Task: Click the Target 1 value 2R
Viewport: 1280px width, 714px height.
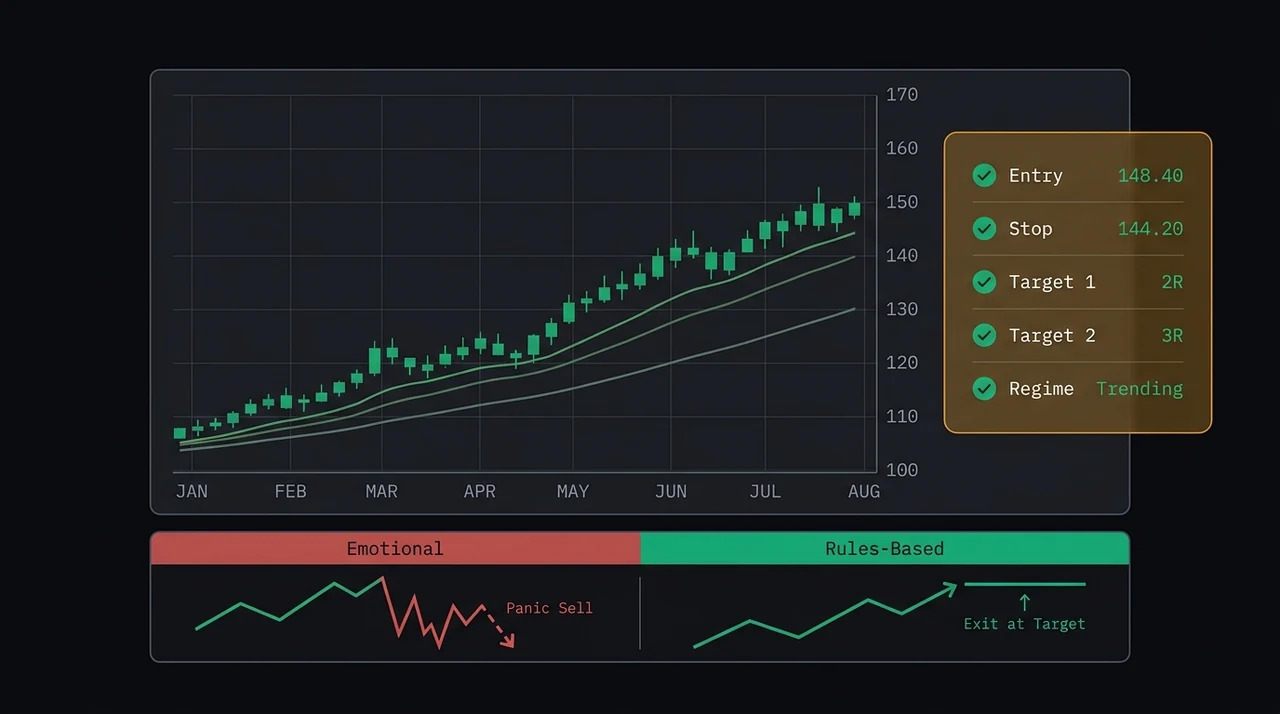Action: [1172, 282]
